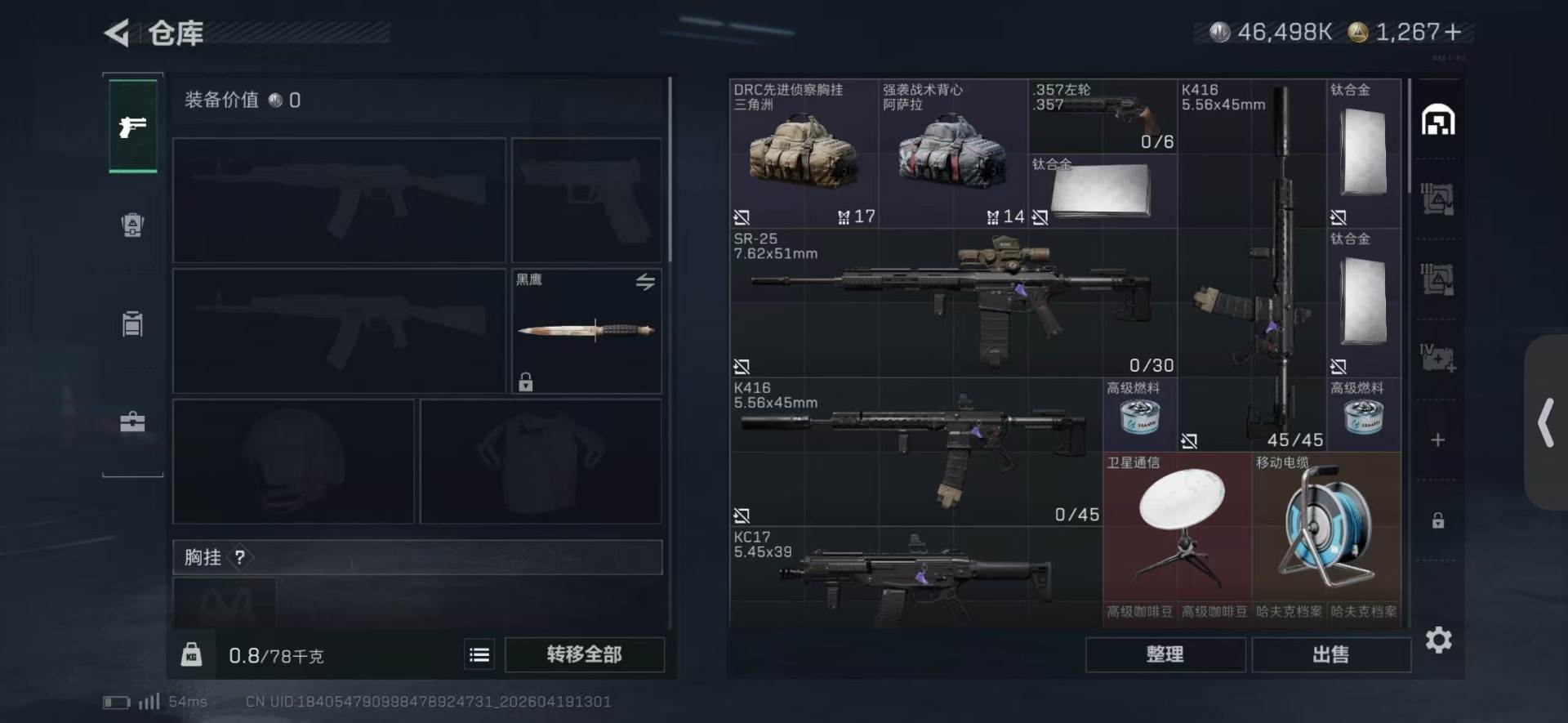Add a new storage box with plus
The height and width of the screenshot is (723, 1568).
(x=1438, y=440)
